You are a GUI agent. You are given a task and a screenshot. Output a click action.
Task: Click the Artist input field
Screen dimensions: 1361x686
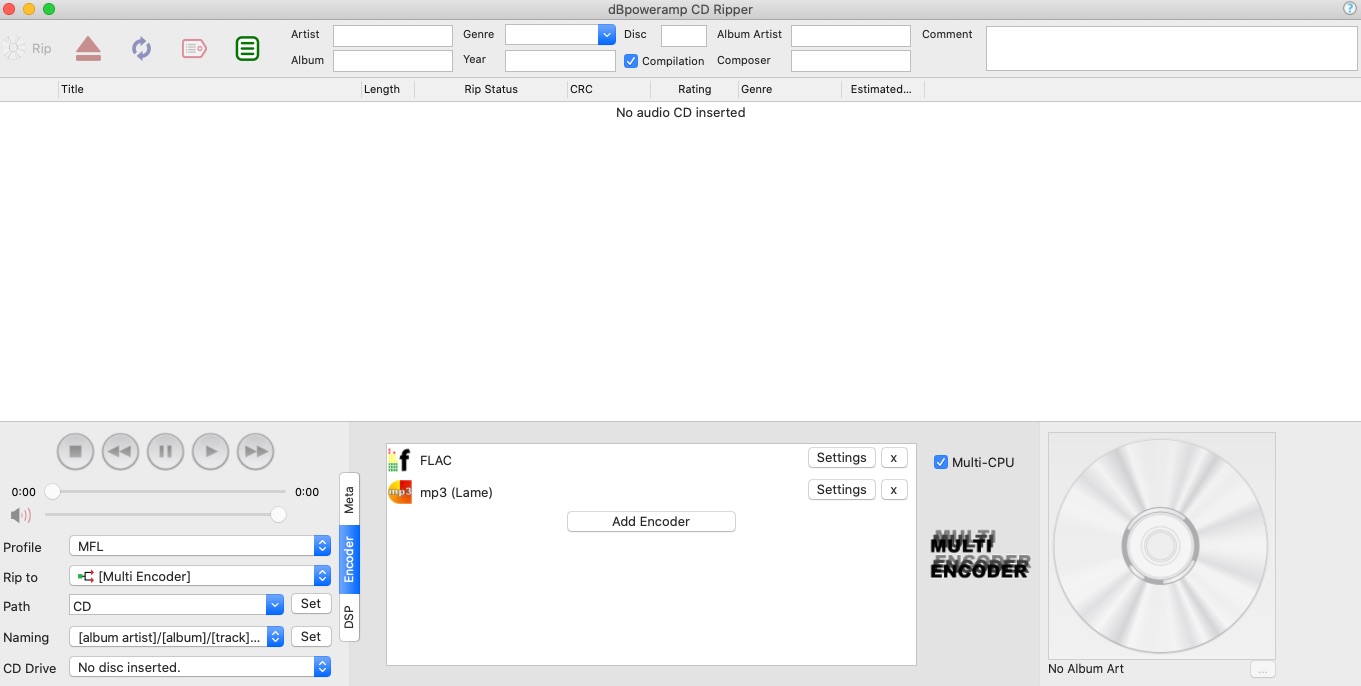pos(392,35)
